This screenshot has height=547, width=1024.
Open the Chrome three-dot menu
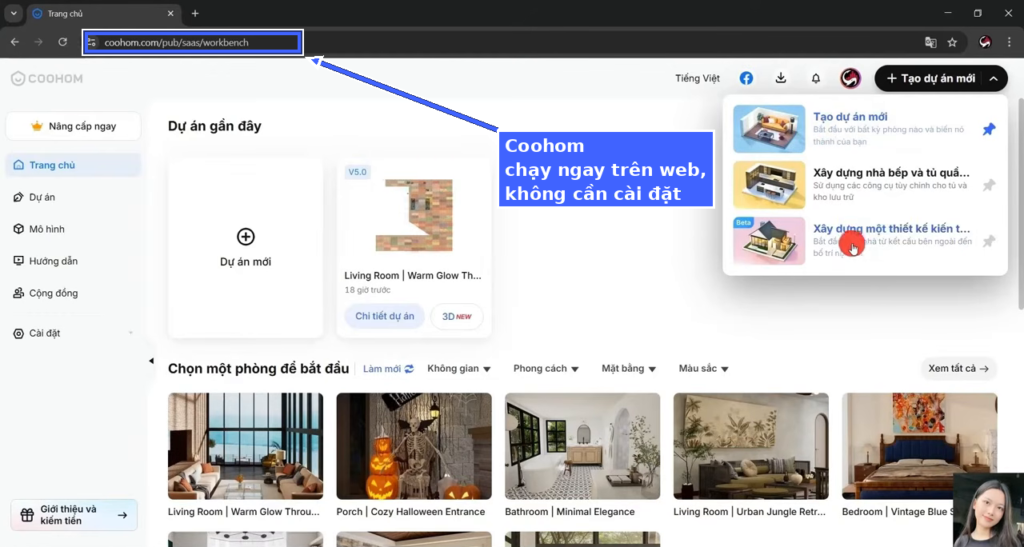1010,42
